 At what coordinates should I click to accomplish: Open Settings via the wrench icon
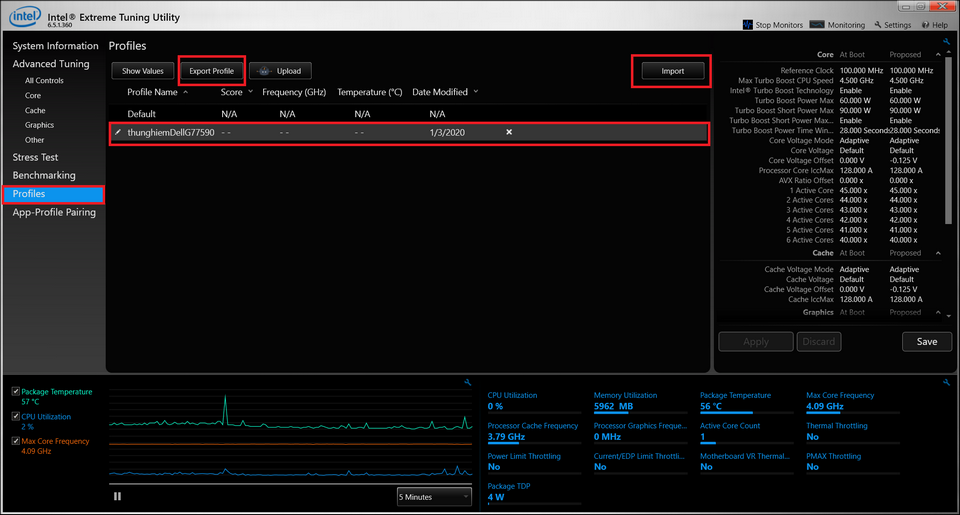(877, 25)
